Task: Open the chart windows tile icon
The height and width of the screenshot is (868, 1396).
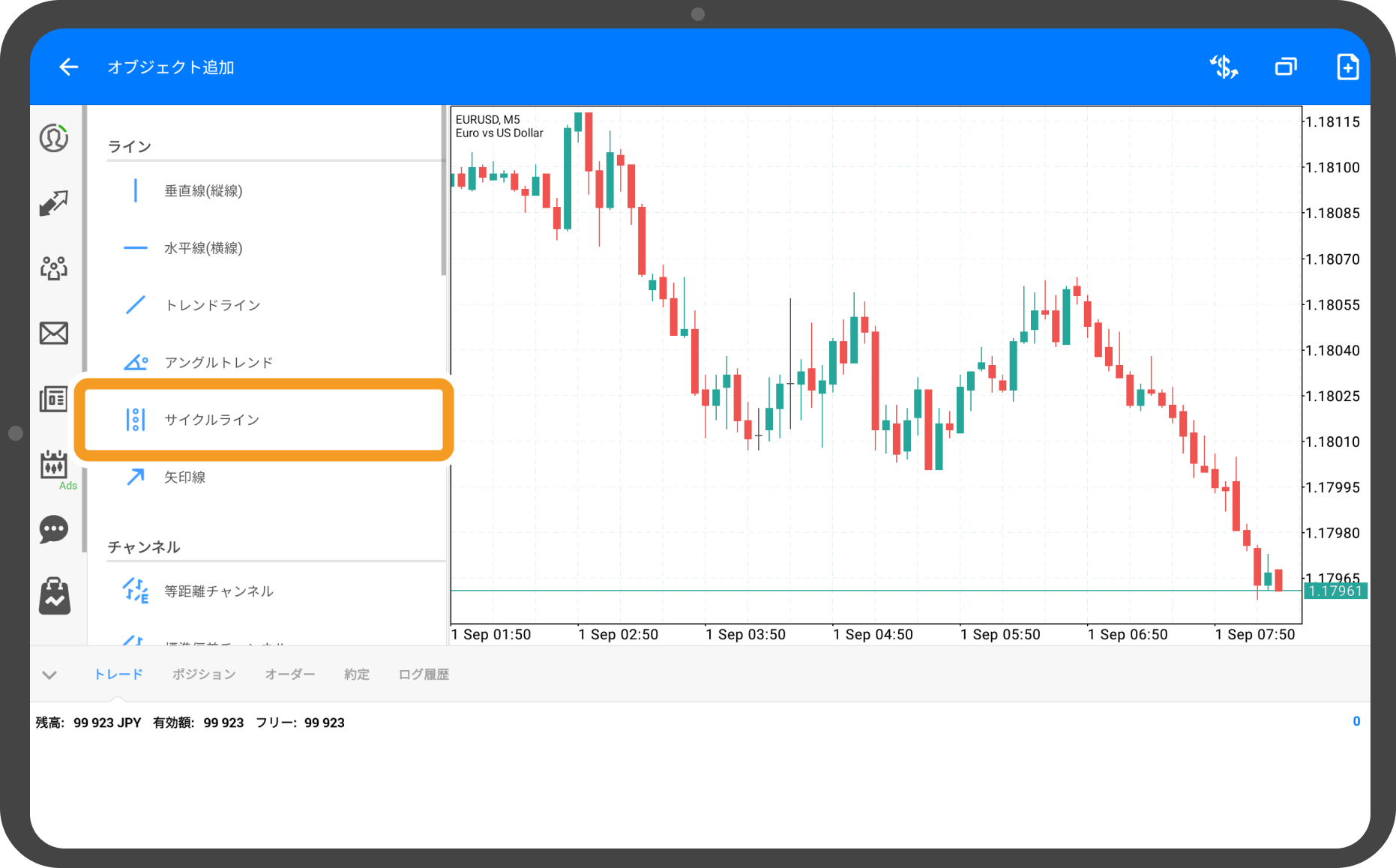Action: coord(1286,67)
